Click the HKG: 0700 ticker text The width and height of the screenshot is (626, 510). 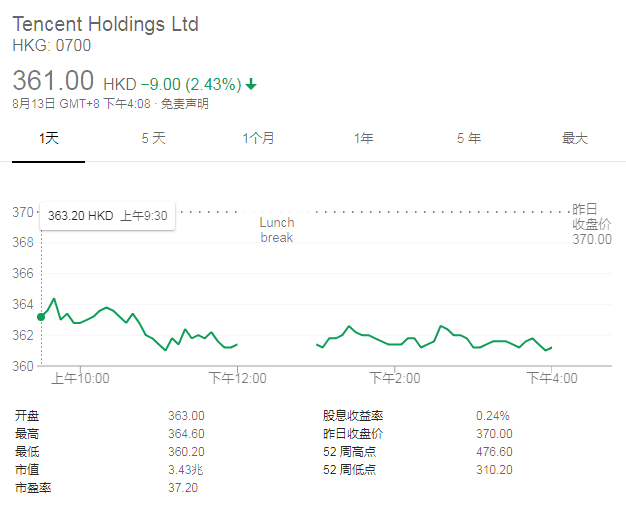(50, 46)
